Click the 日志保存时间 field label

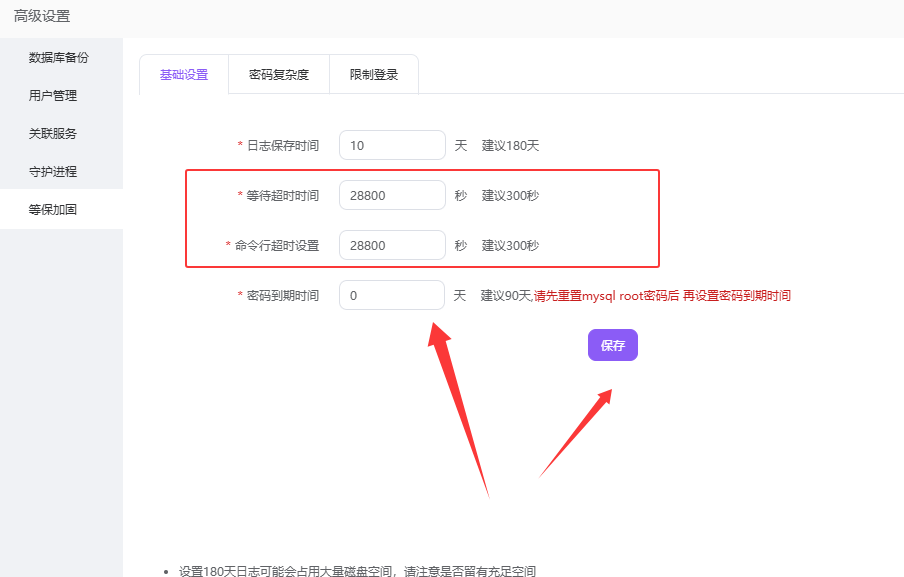283,145
